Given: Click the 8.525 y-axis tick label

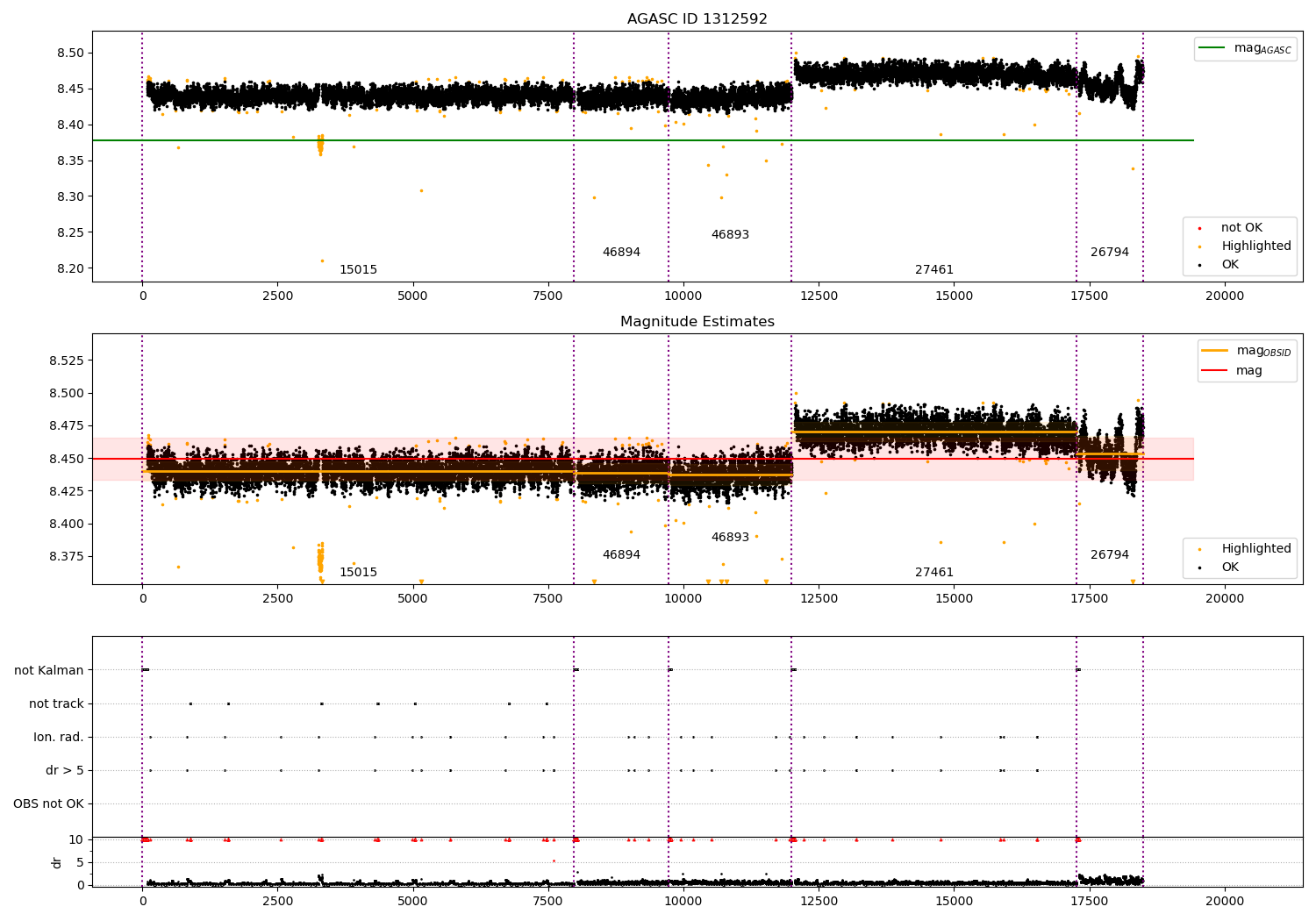Looking at the screenshot, I should pyautogui.click(x=67, y=361).
